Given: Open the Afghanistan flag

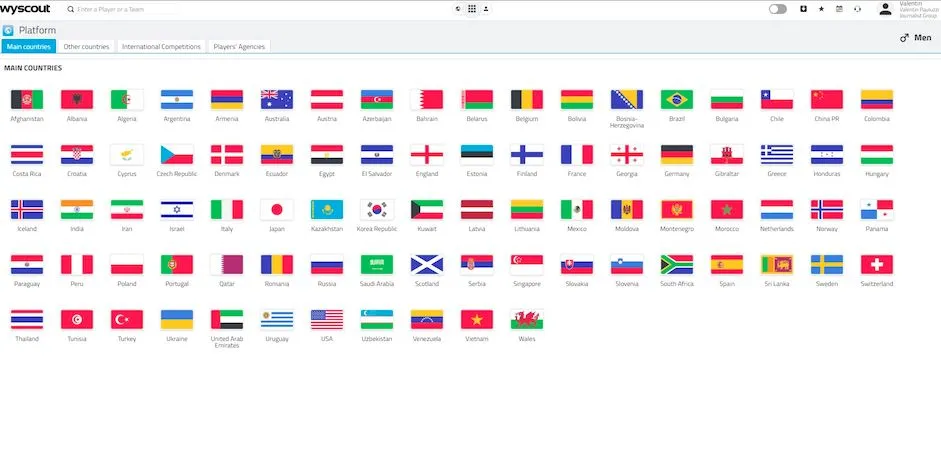Looking at the screenshot, I should tap(27, 100).
